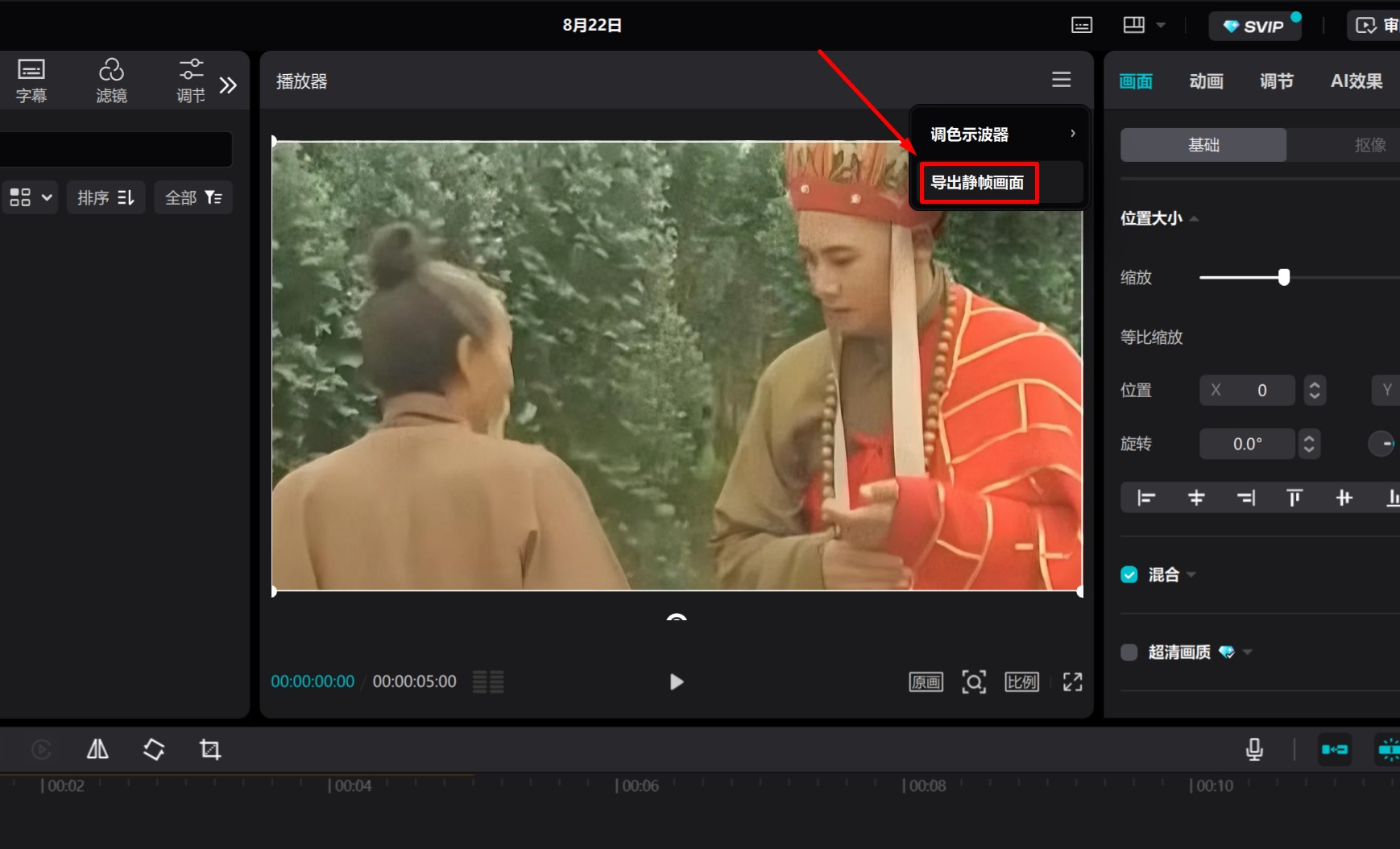The image size is (1400, 849).
Task: Choose 导出静帧画面 from the menu
Action: tap(979, 182)
